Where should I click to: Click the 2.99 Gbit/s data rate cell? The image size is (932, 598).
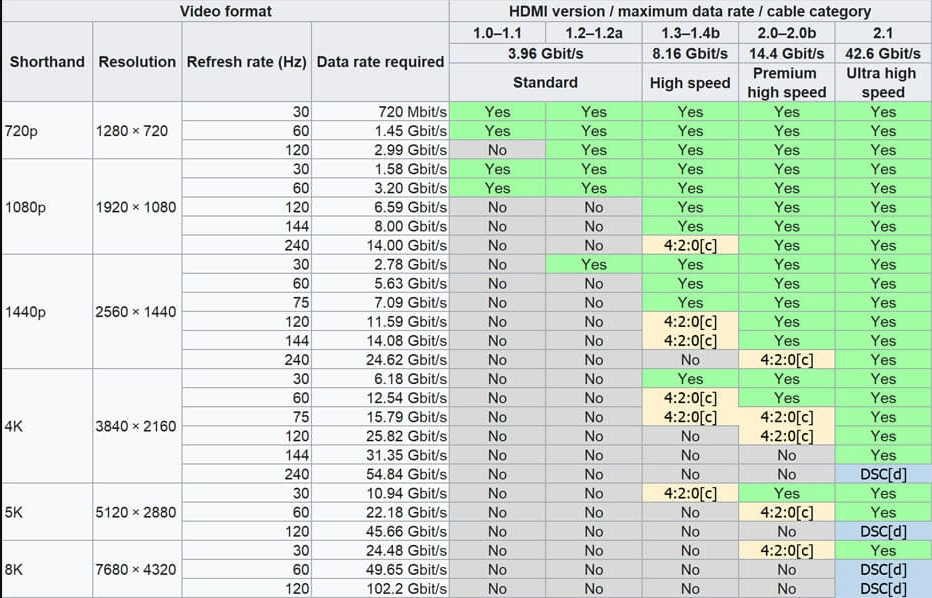[x=380, y=150]
